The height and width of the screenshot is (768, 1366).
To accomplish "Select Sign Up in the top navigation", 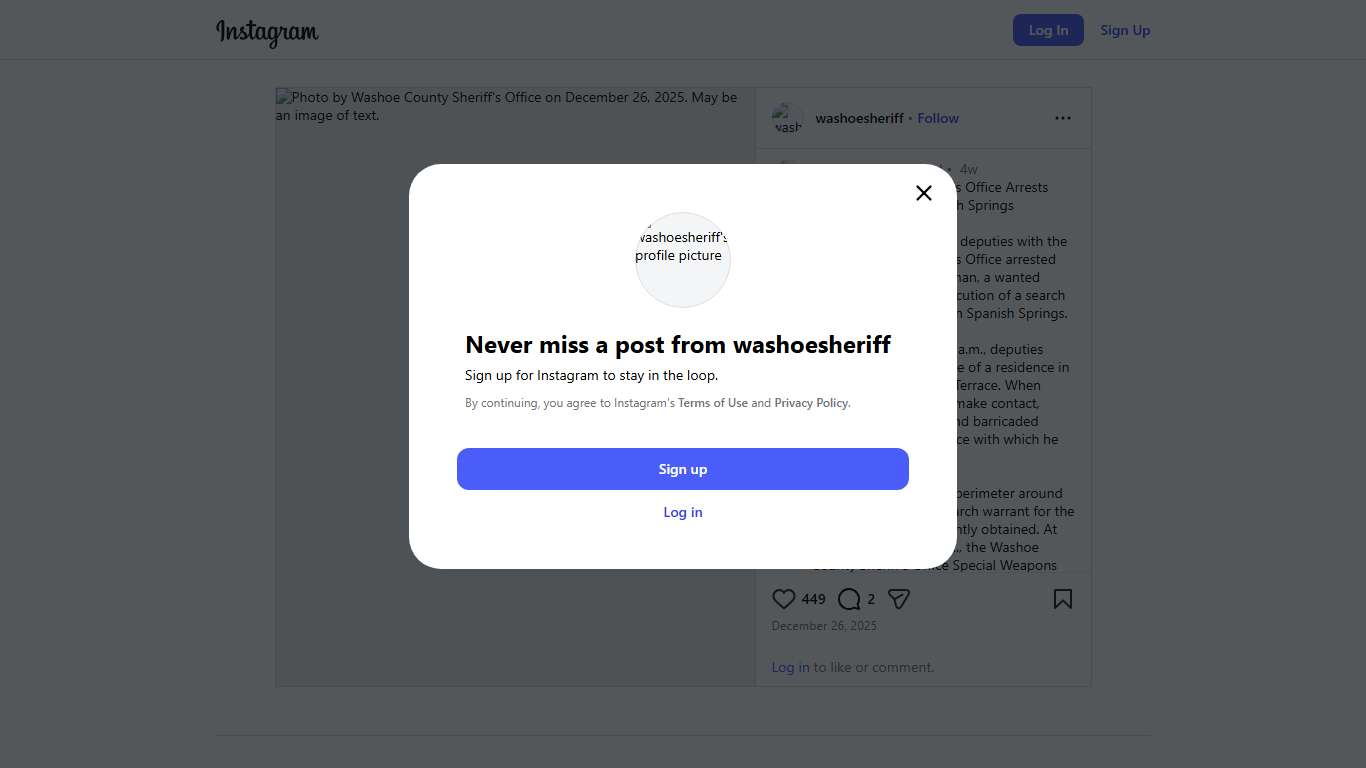I will click(1125, 30).
